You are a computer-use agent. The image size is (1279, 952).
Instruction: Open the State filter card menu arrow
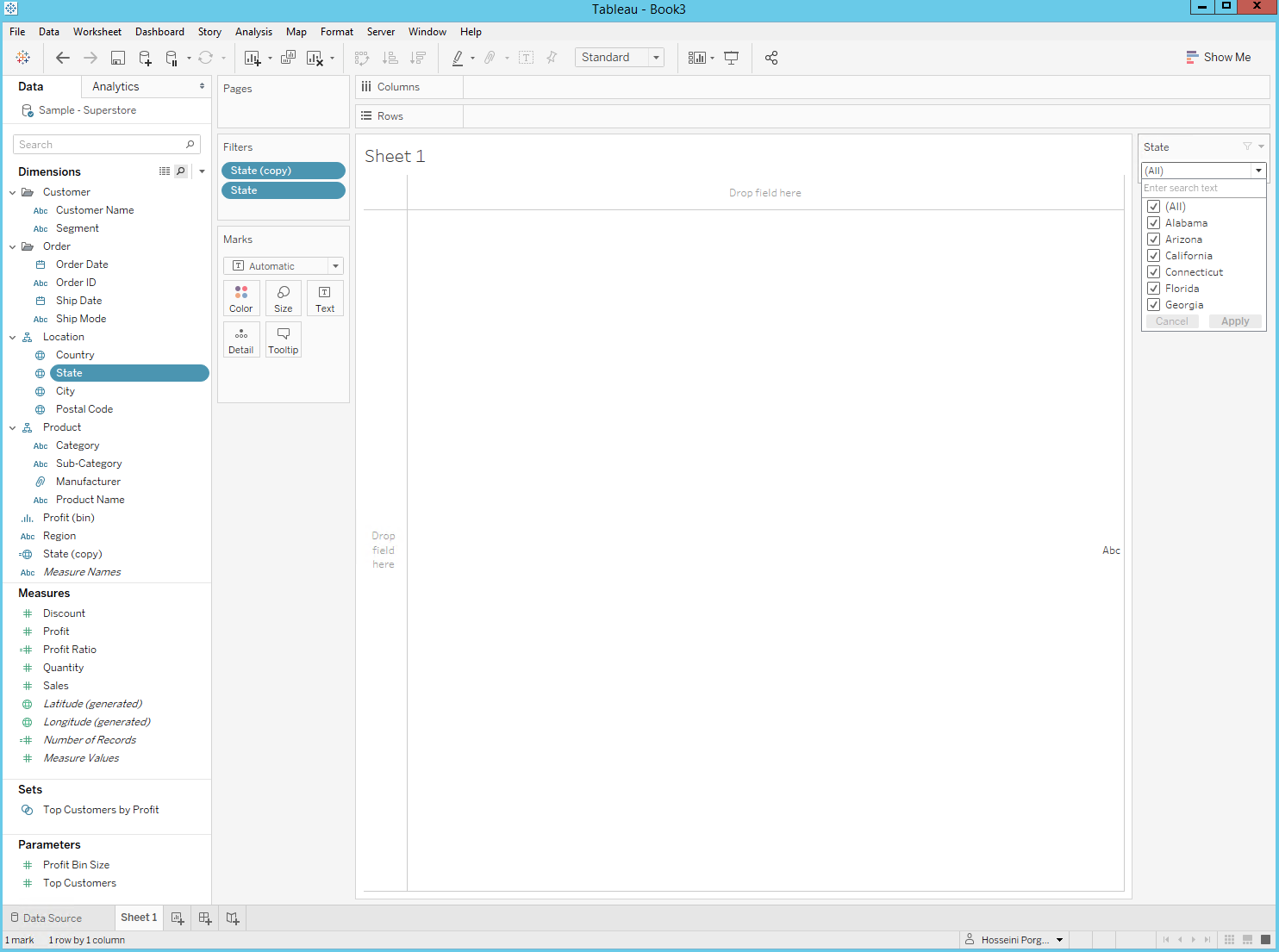click(x=1261, y=146)
